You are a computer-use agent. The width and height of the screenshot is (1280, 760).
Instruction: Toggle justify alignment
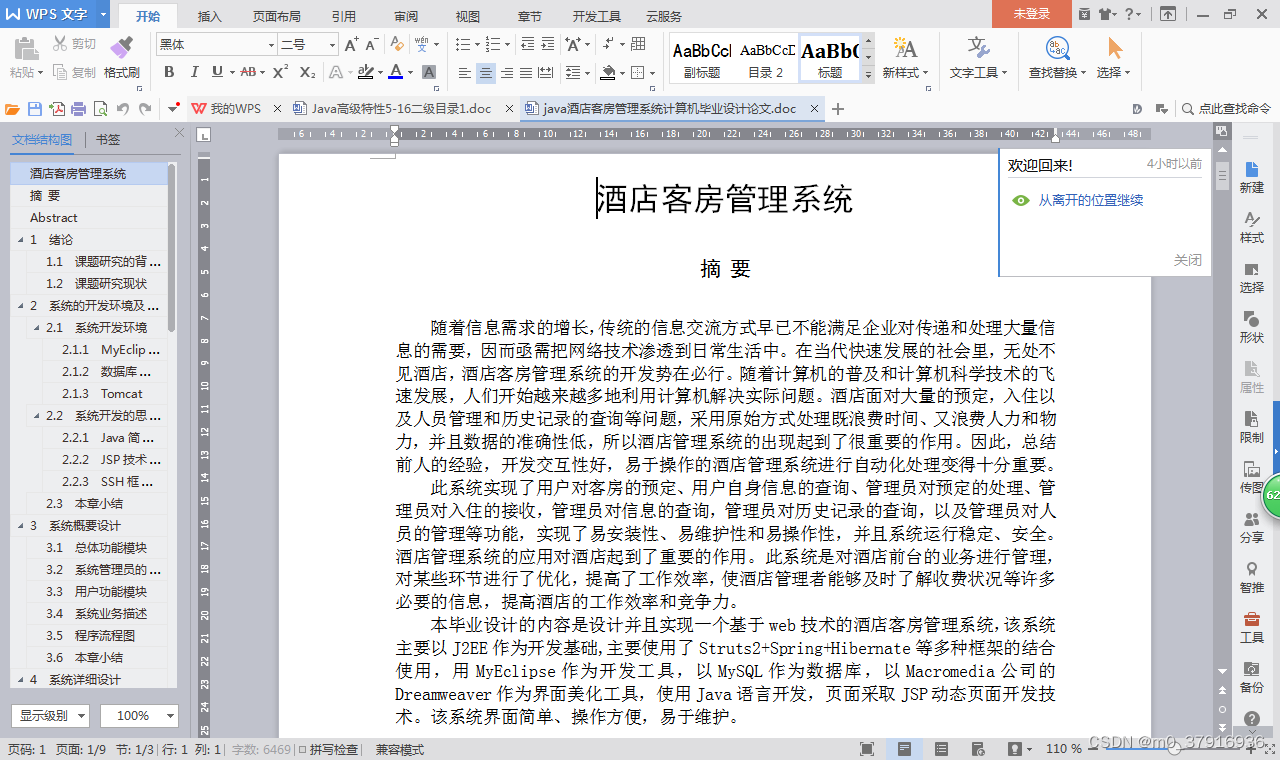[526, 72]
